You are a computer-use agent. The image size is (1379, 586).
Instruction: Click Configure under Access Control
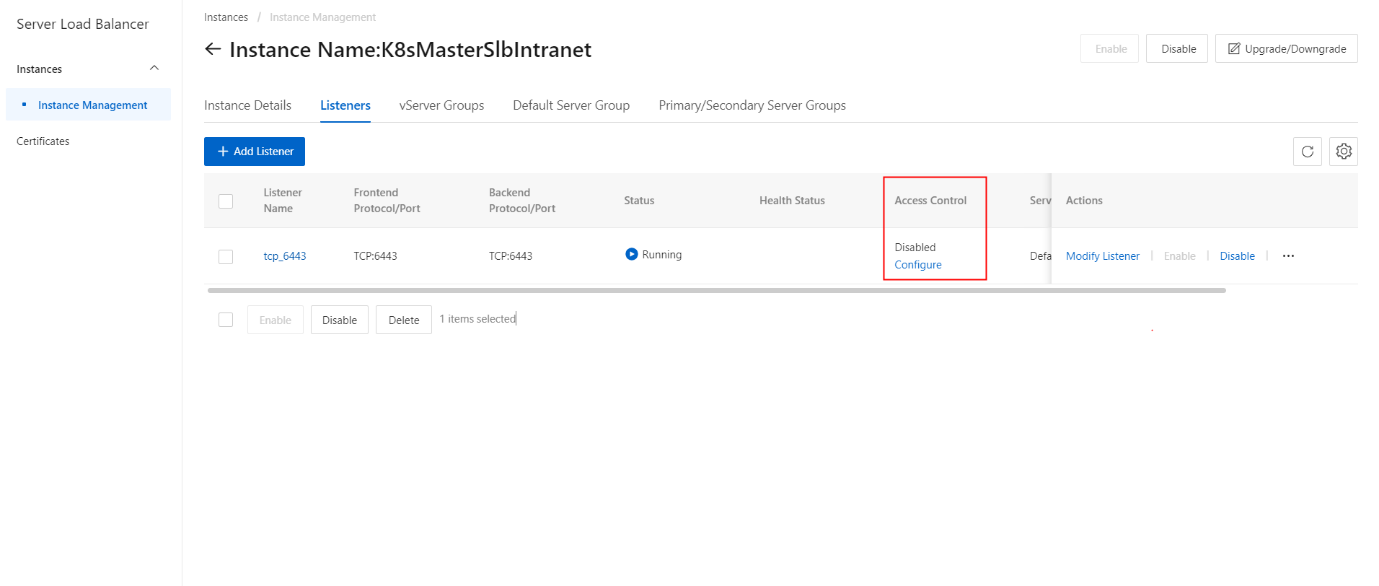(918, 265)
